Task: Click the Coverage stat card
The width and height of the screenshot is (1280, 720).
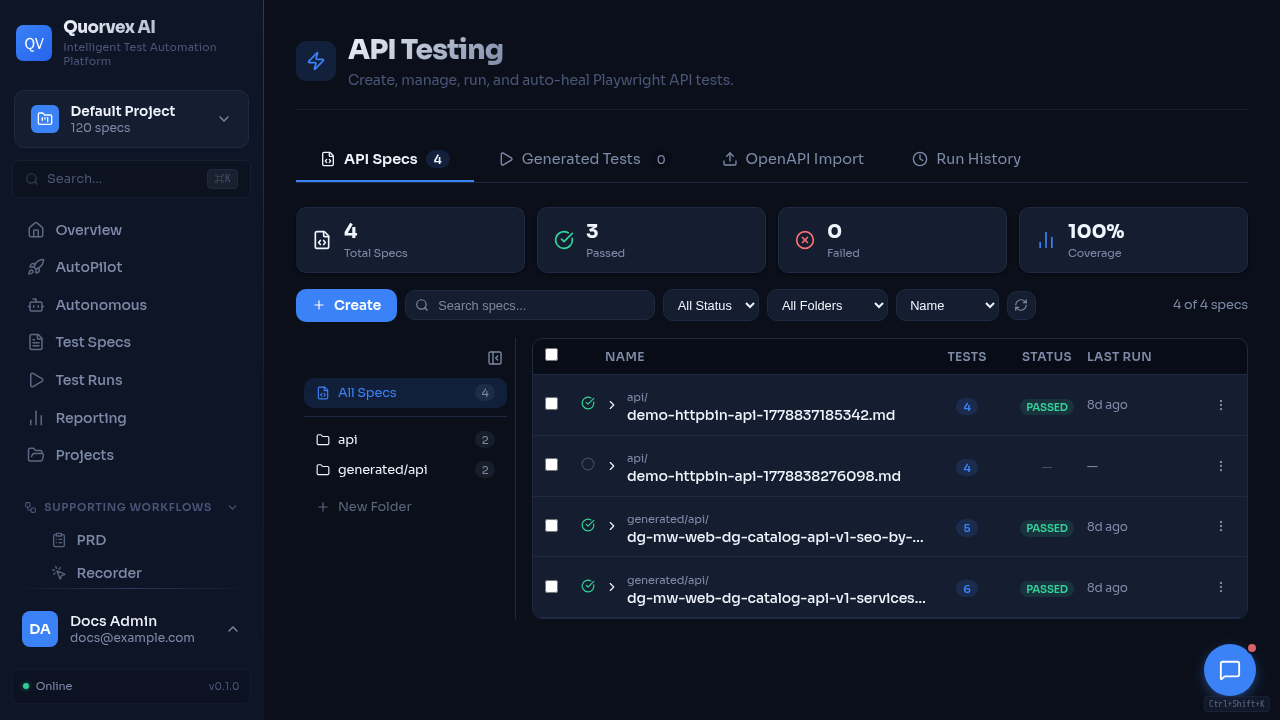Action: [x=1133, y=240]
